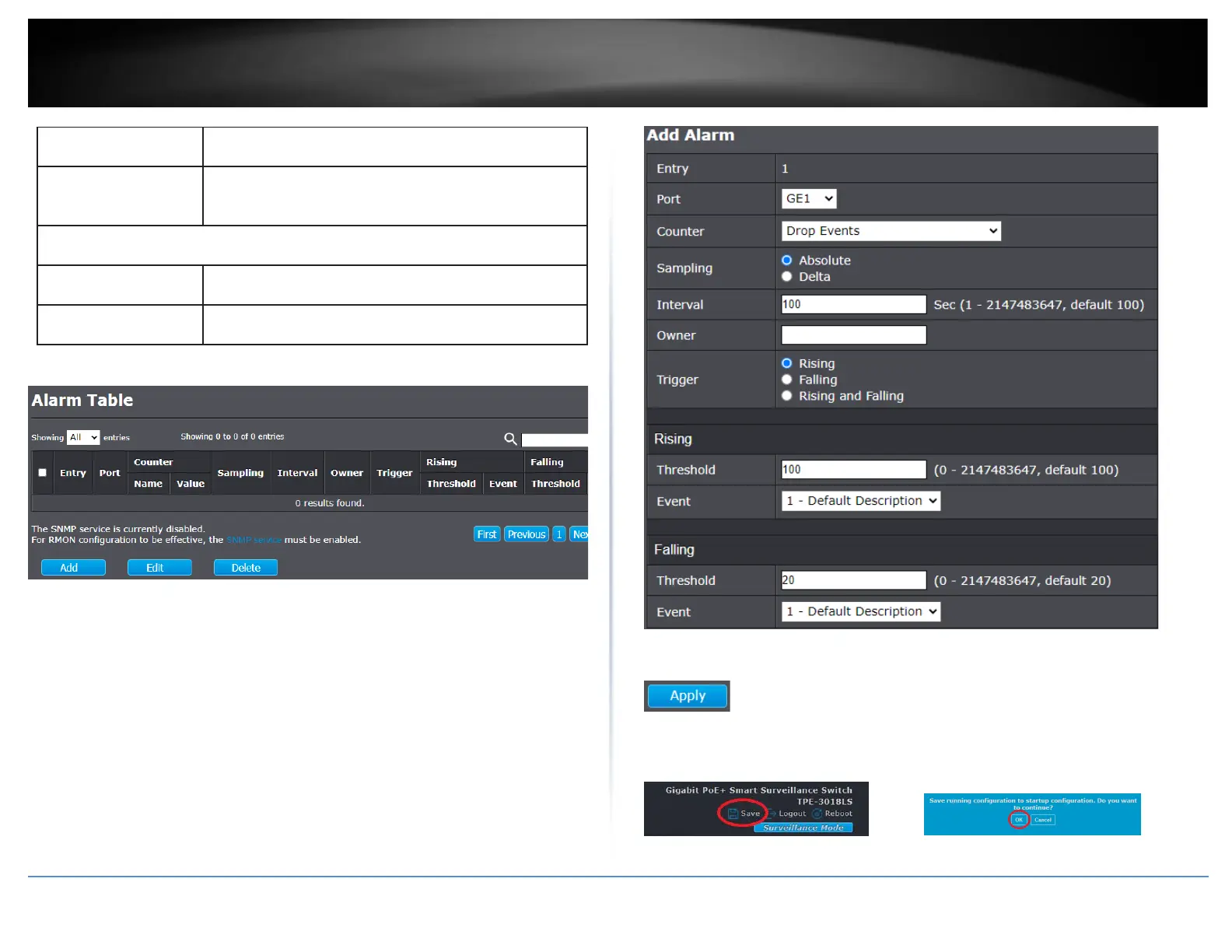Click the Reboot icon in switch header
Image resolution: width=1232 pixels, height=952 pixels.
pos(817,814)
